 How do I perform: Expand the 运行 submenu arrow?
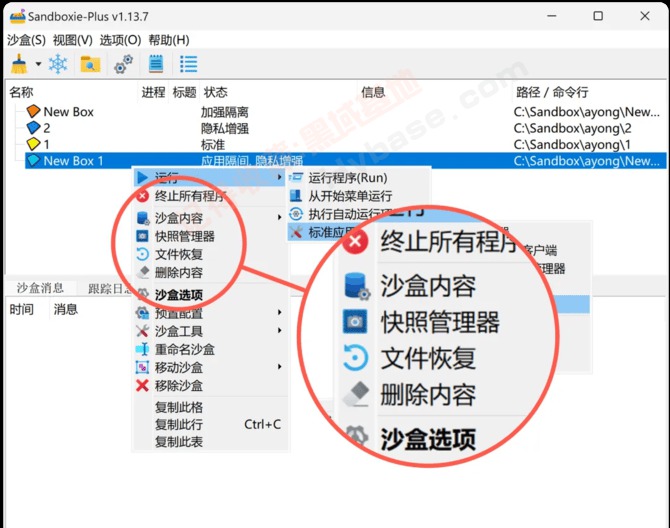(279, 177)
